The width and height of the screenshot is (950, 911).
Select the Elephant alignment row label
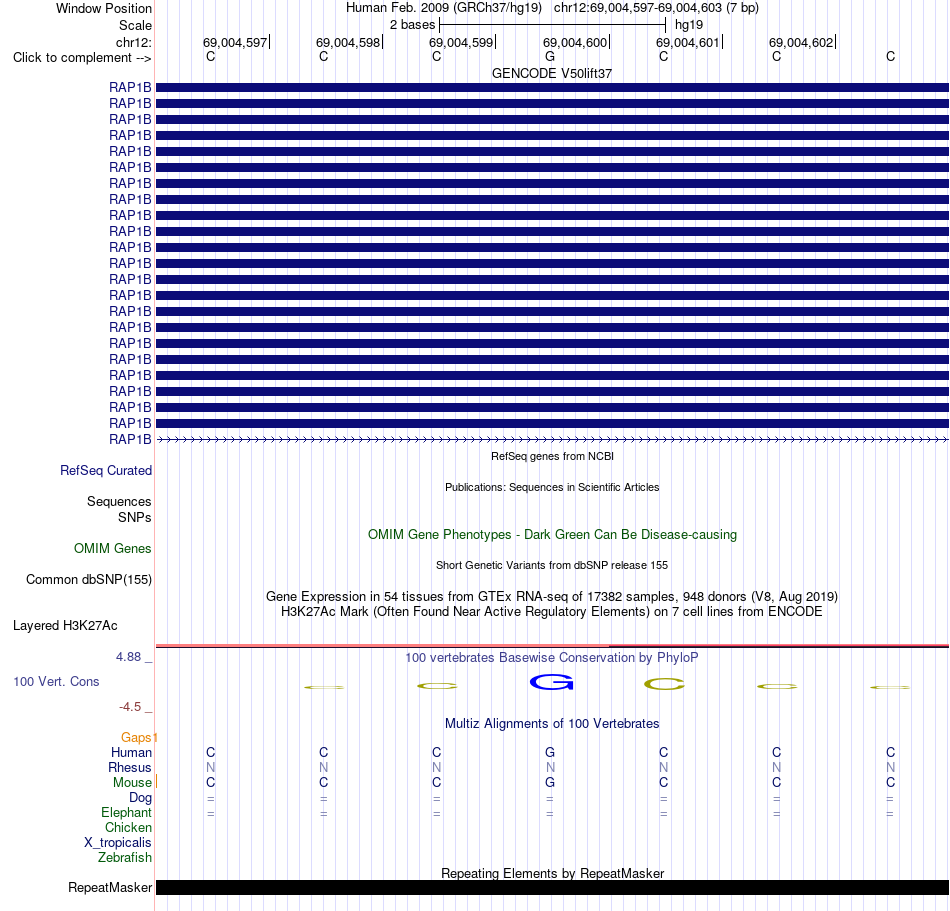(126, 813)
